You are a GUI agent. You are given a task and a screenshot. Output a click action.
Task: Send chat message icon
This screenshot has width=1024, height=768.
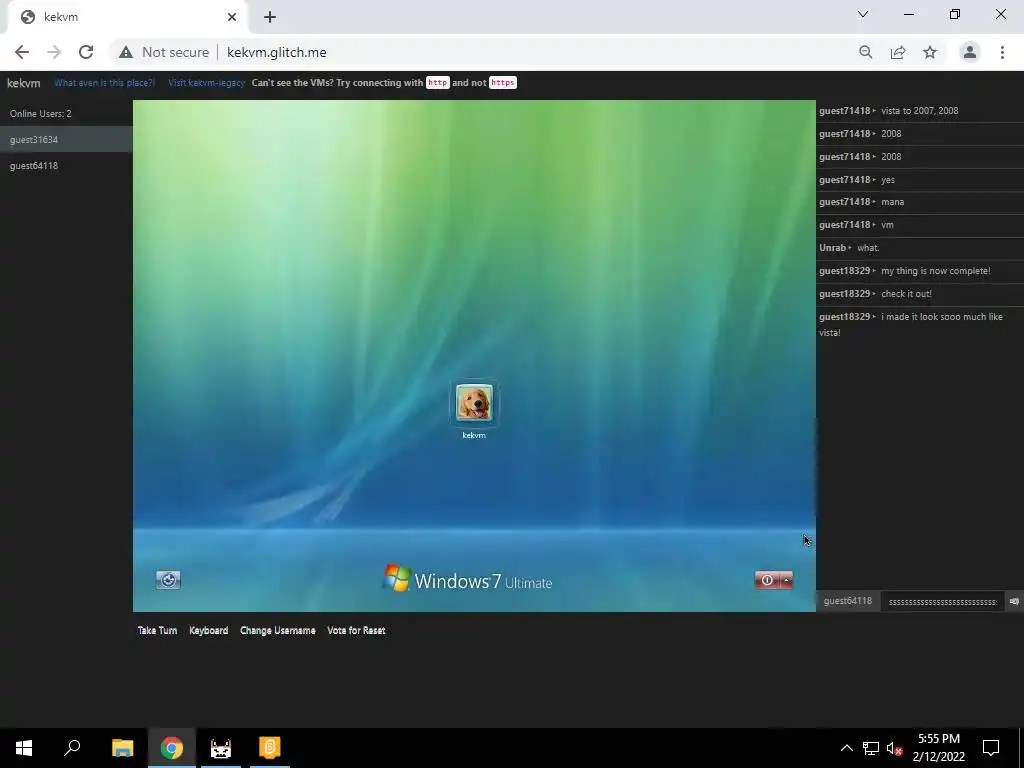[1014, 601]
